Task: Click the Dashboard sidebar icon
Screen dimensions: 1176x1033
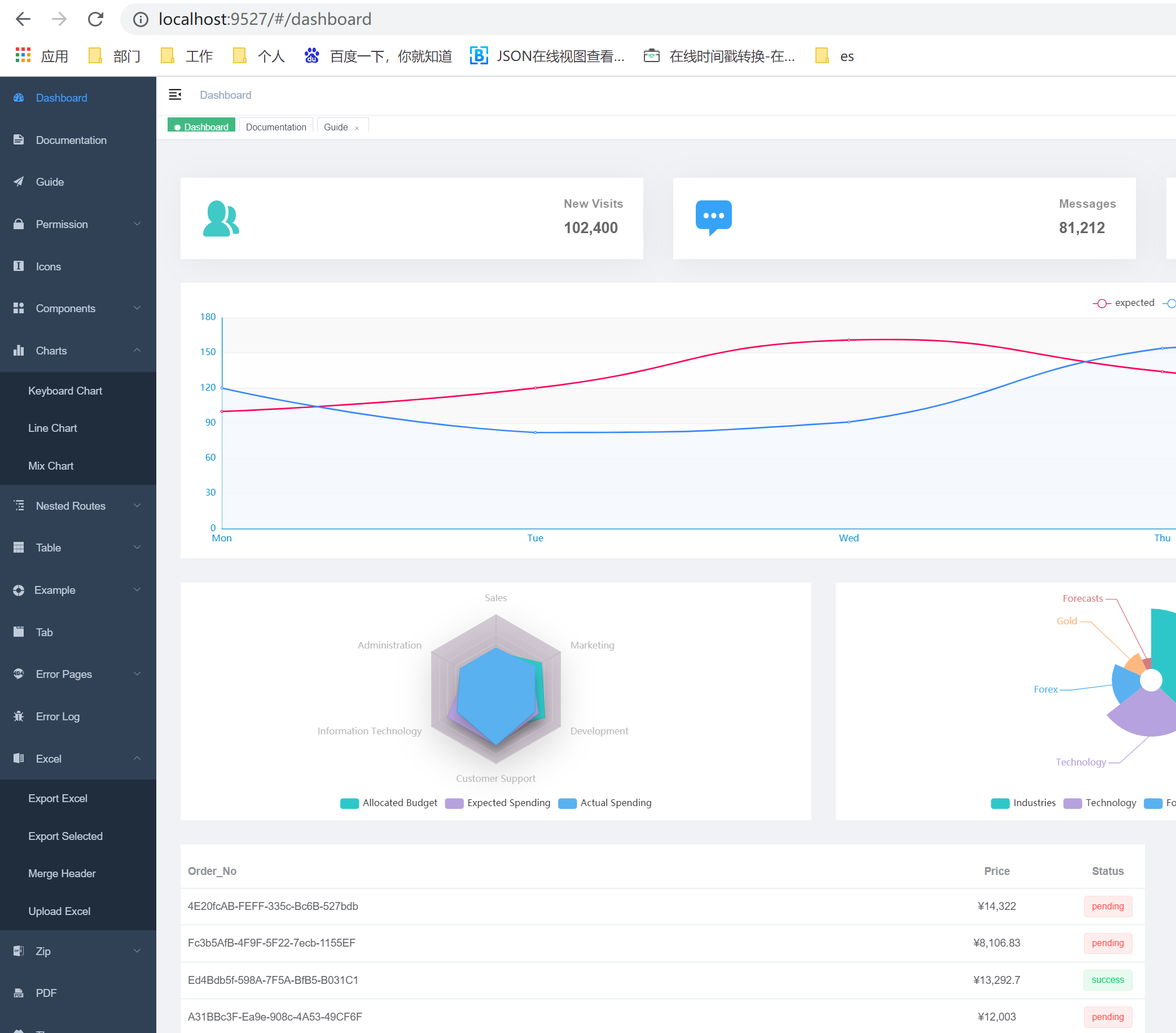Action: point(19,98)
